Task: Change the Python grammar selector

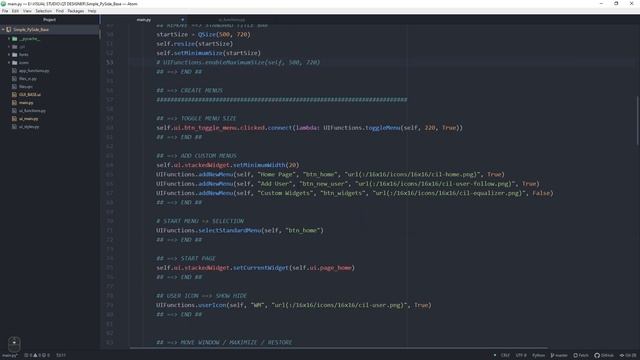Action: pos(538,356)
